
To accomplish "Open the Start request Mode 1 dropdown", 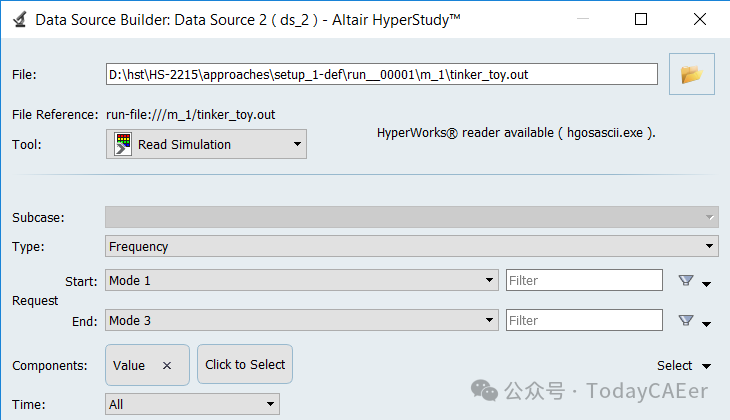I will 302,280.
